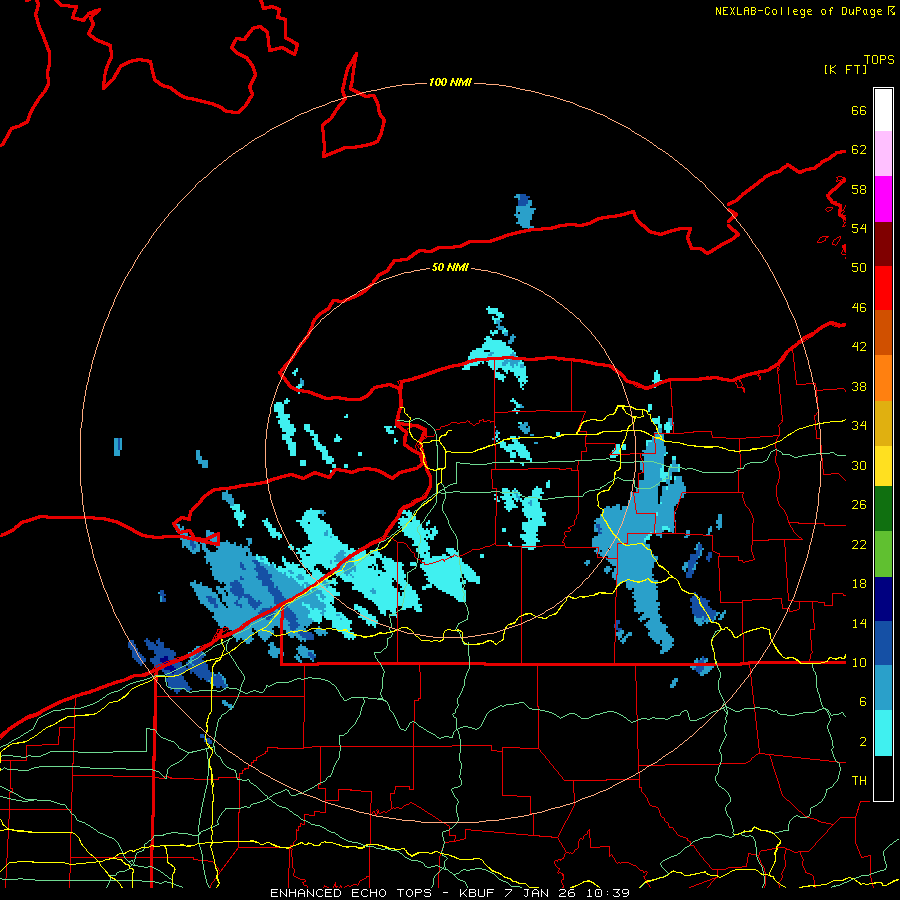Screen dimensions: 900x900
Task: Choose the dark orange legend color band
Action: pos(883,332)
